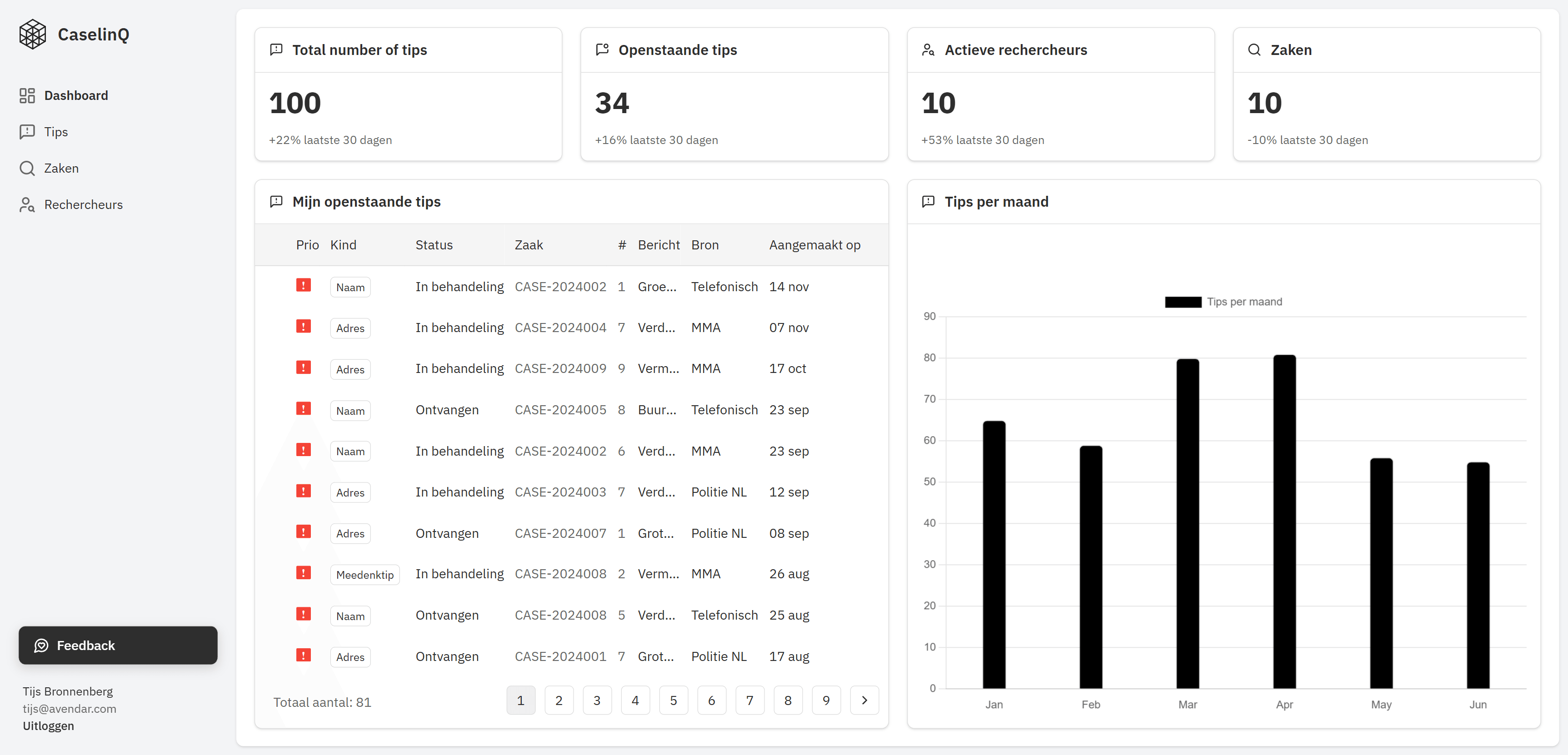Open the Rechercheurs section
Viewport: 1568px width, 755px height.
(x=83, y=204)
